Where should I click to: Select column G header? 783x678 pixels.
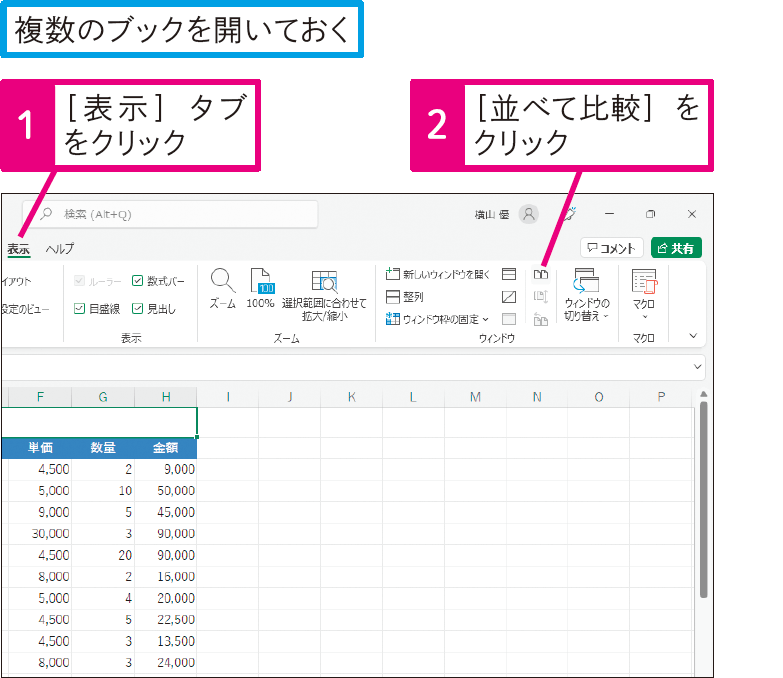pos(103,397)
